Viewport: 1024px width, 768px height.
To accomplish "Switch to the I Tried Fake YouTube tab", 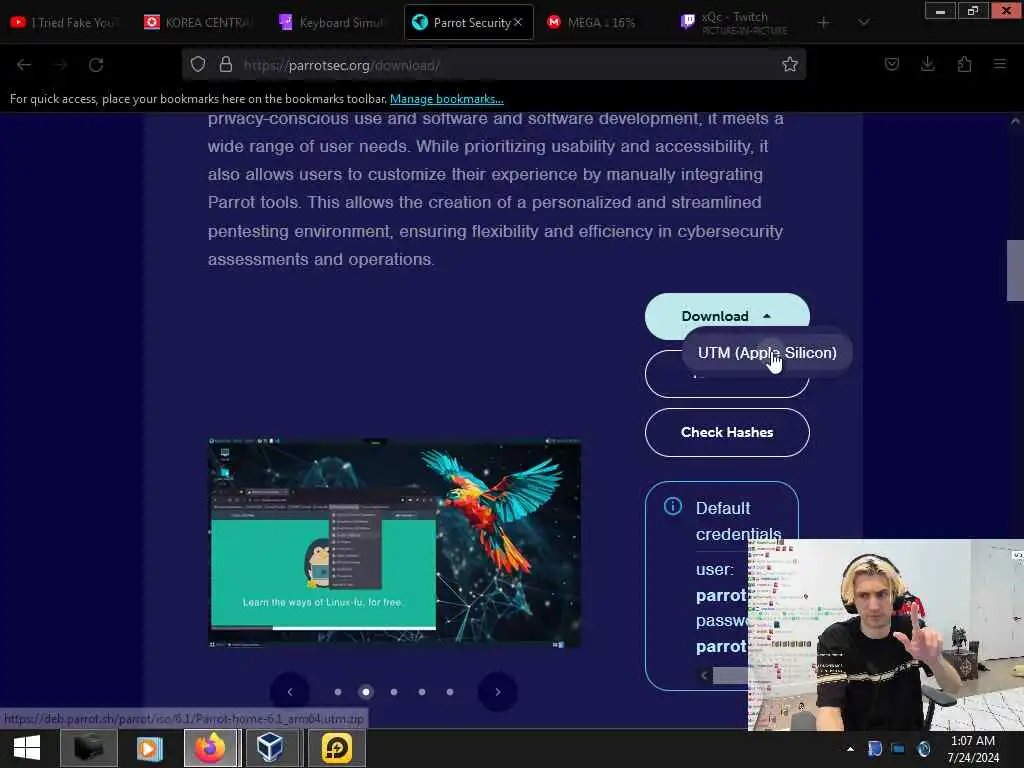I will (x=65, y=23).
